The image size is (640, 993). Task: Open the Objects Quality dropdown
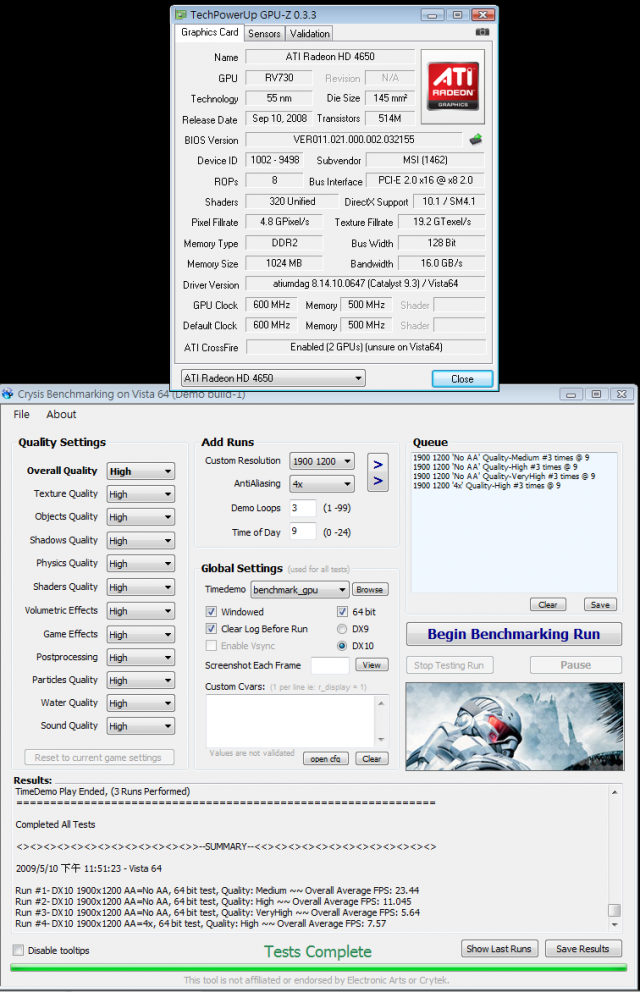141,517
